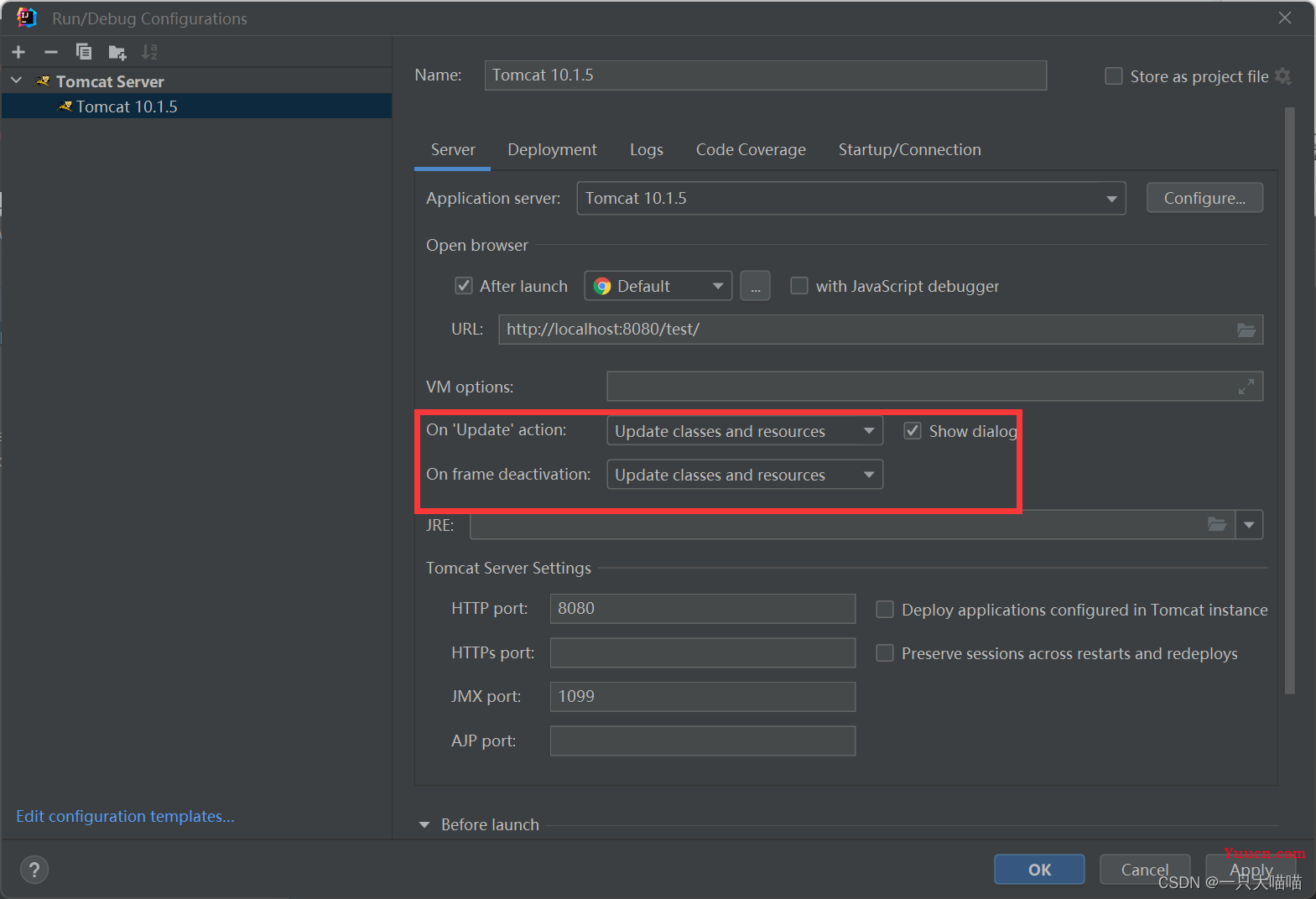
Task: Click the Tomcat Server group icon
Action: [44, 81]
